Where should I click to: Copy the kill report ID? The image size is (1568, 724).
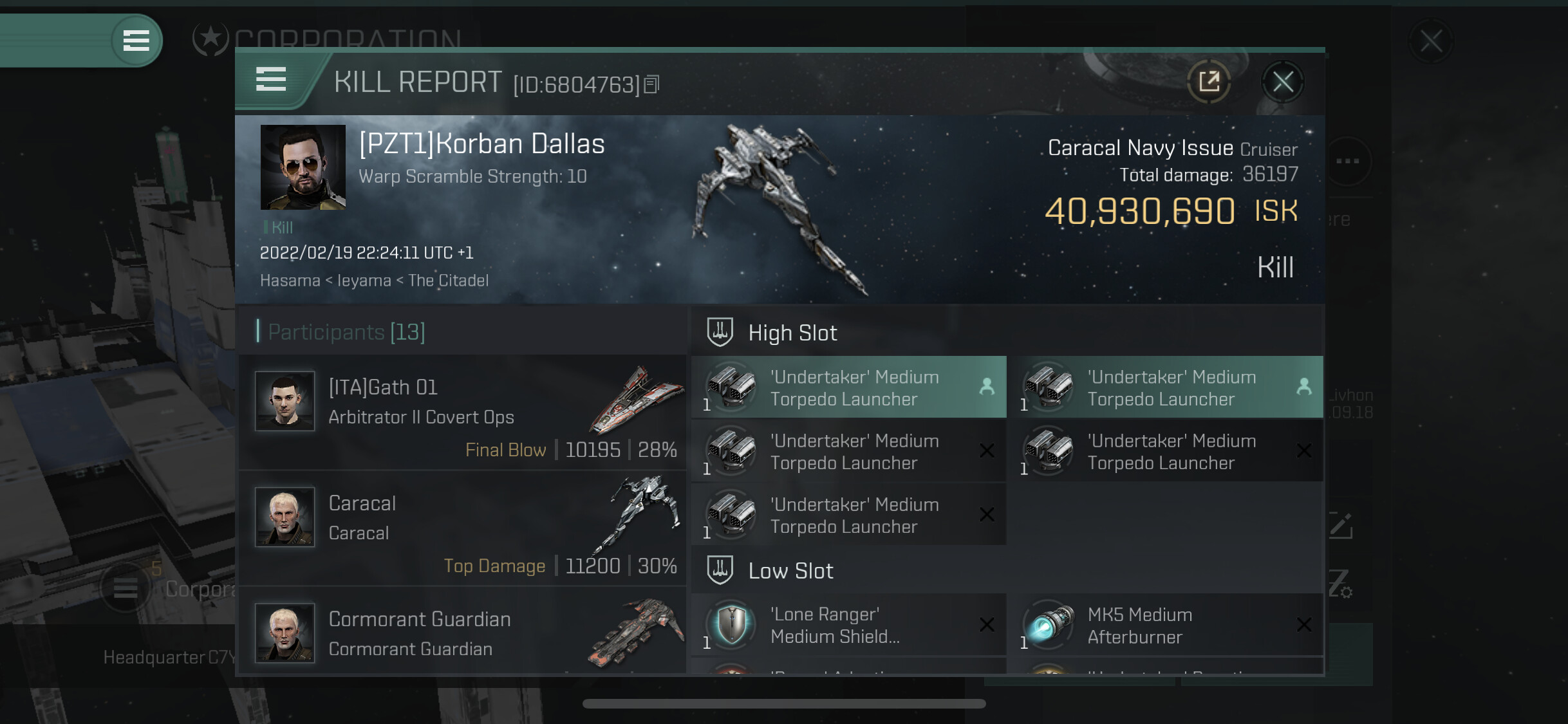click(x=652, y=84)
